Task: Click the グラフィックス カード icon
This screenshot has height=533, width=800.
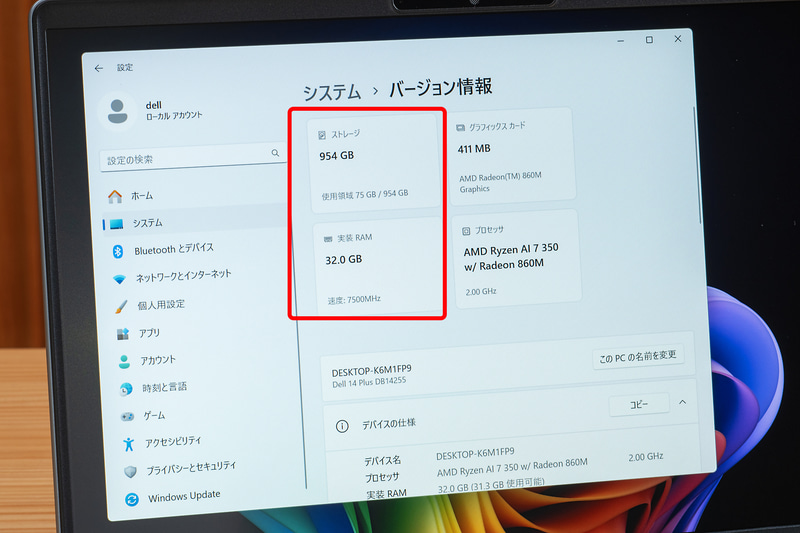Action: coord(460,128)
